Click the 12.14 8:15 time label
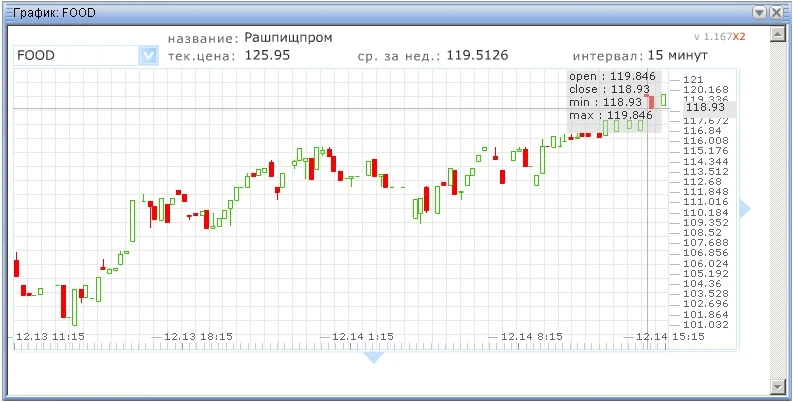Screen dimensions: 793x402 coord(531,336)
